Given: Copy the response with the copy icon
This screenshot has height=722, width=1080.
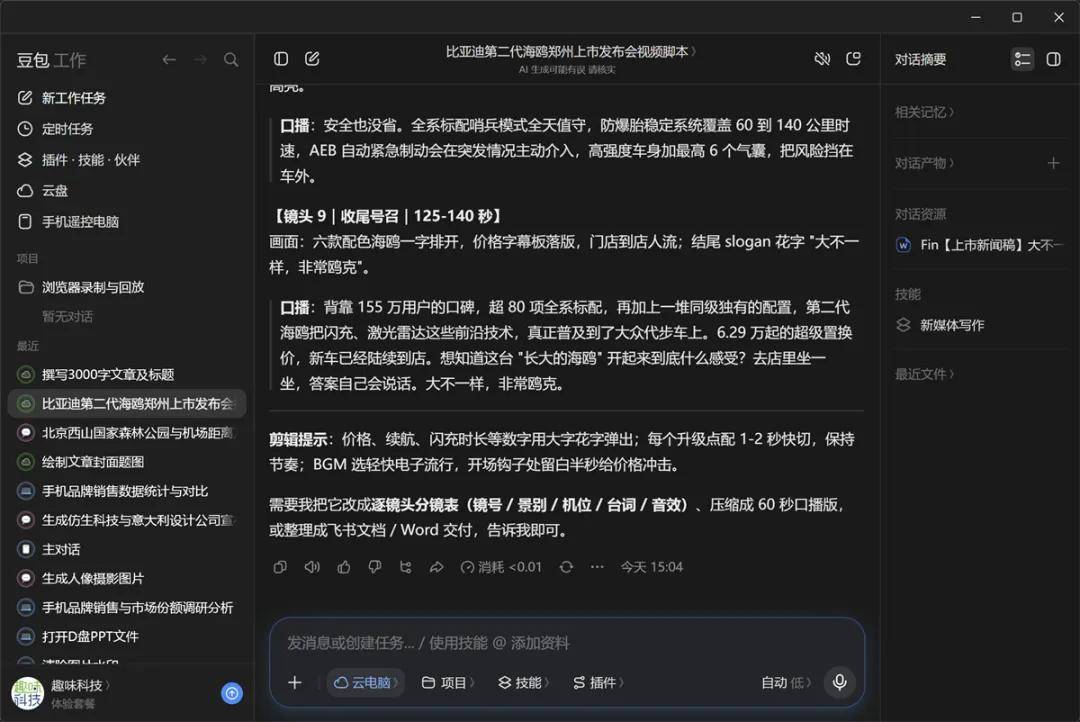Looking at the screenshot, I should tap(280, 567).
